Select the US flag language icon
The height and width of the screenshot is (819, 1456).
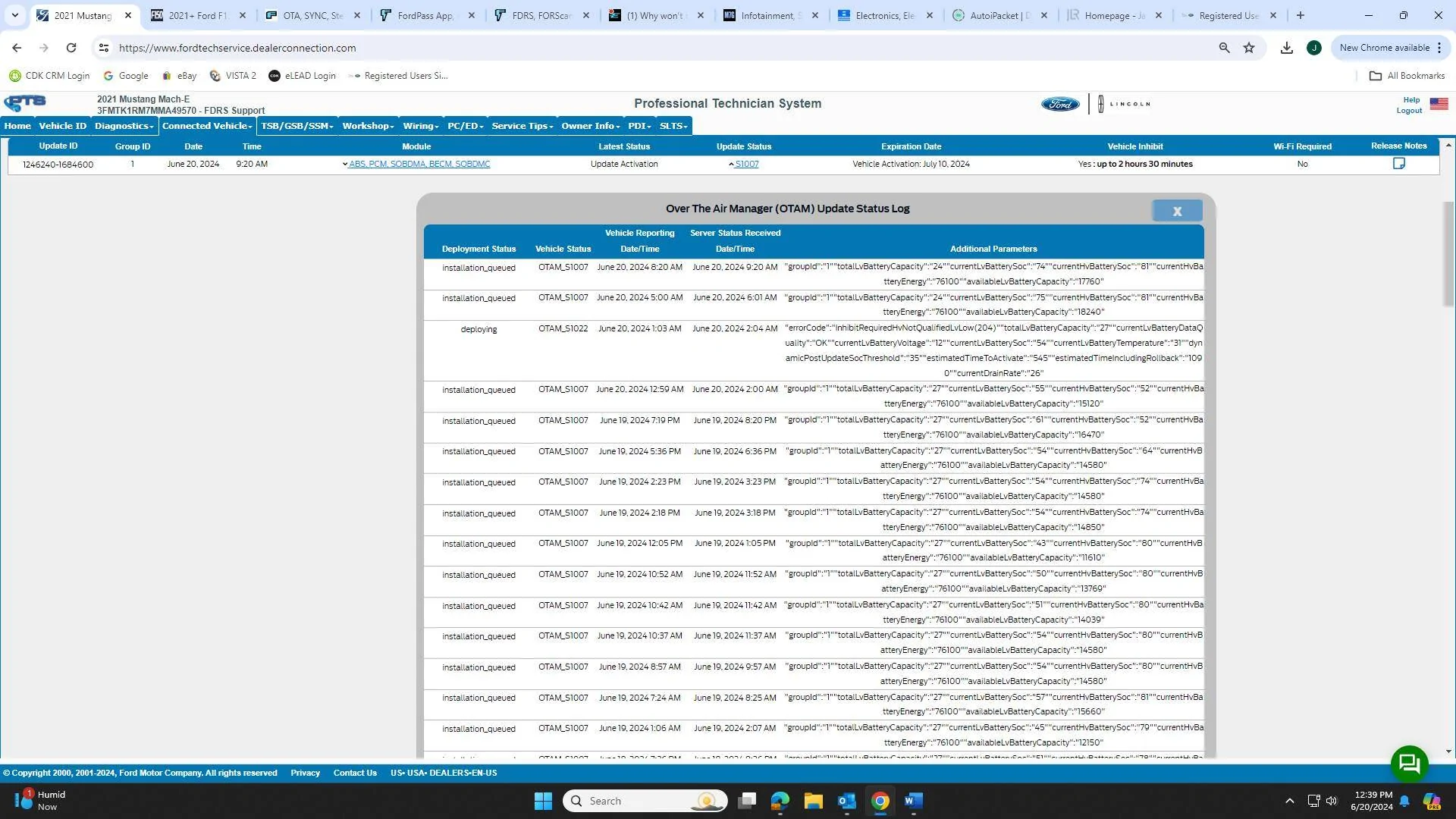click(1439, 104)
